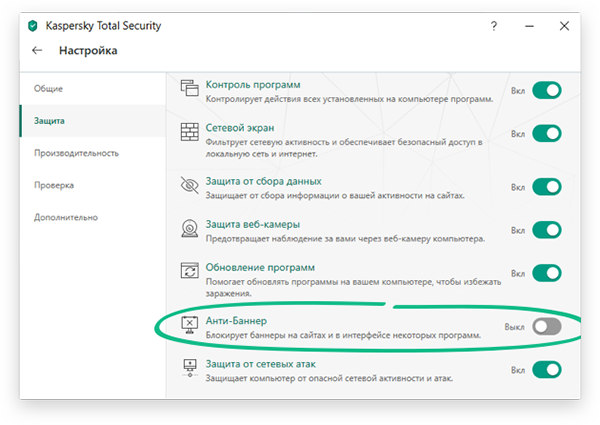Open the Дополнительно sidebar section
This screenshot has width=600, height=425.
(66, 217)
